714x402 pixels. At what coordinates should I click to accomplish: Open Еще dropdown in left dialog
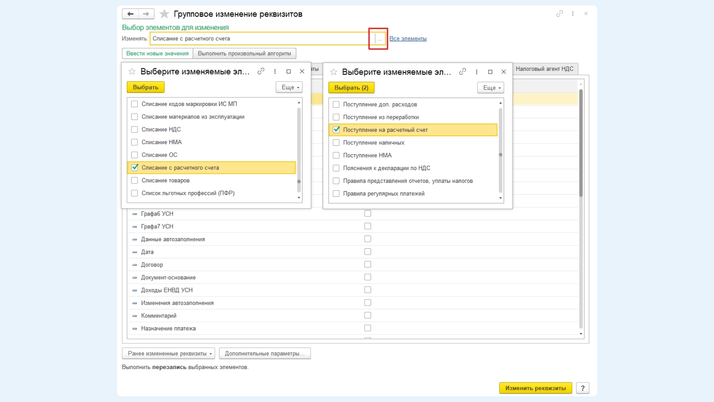coord(288,88)
